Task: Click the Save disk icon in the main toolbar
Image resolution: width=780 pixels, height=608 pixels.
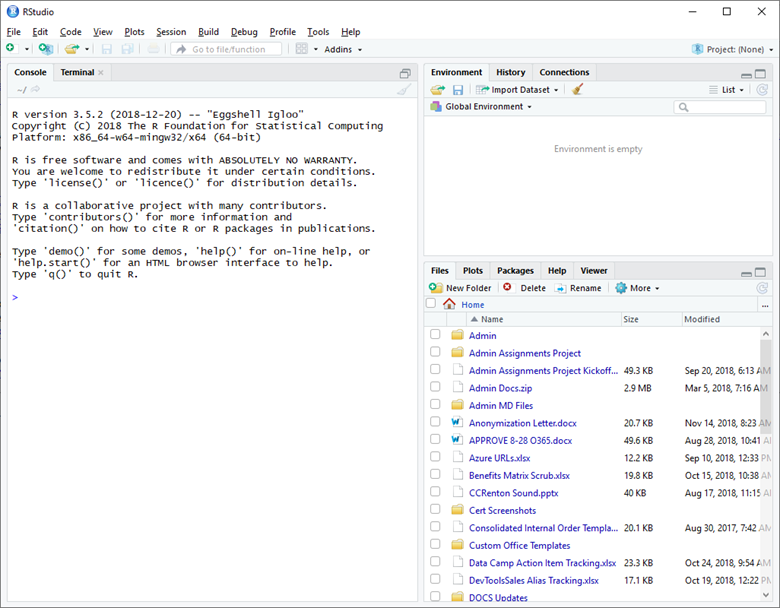Action: (106, 49)
